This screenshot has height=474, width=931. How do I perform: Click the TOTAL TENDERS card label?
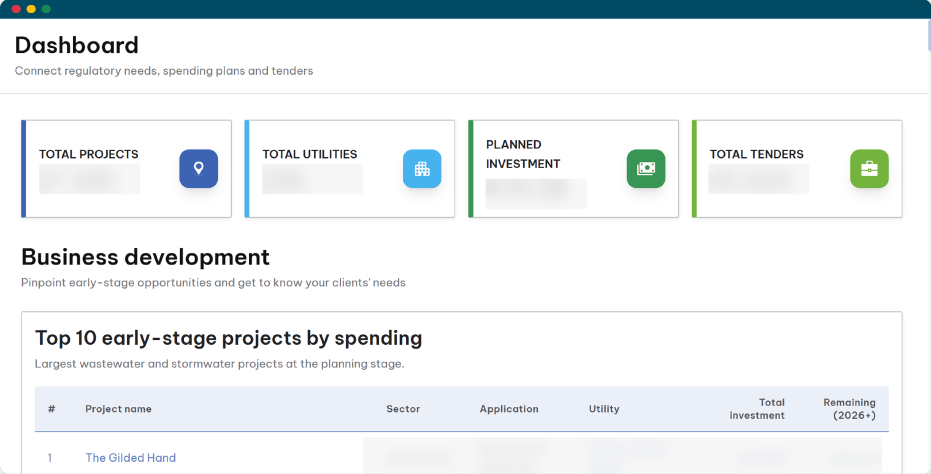(x=756, y=154)
